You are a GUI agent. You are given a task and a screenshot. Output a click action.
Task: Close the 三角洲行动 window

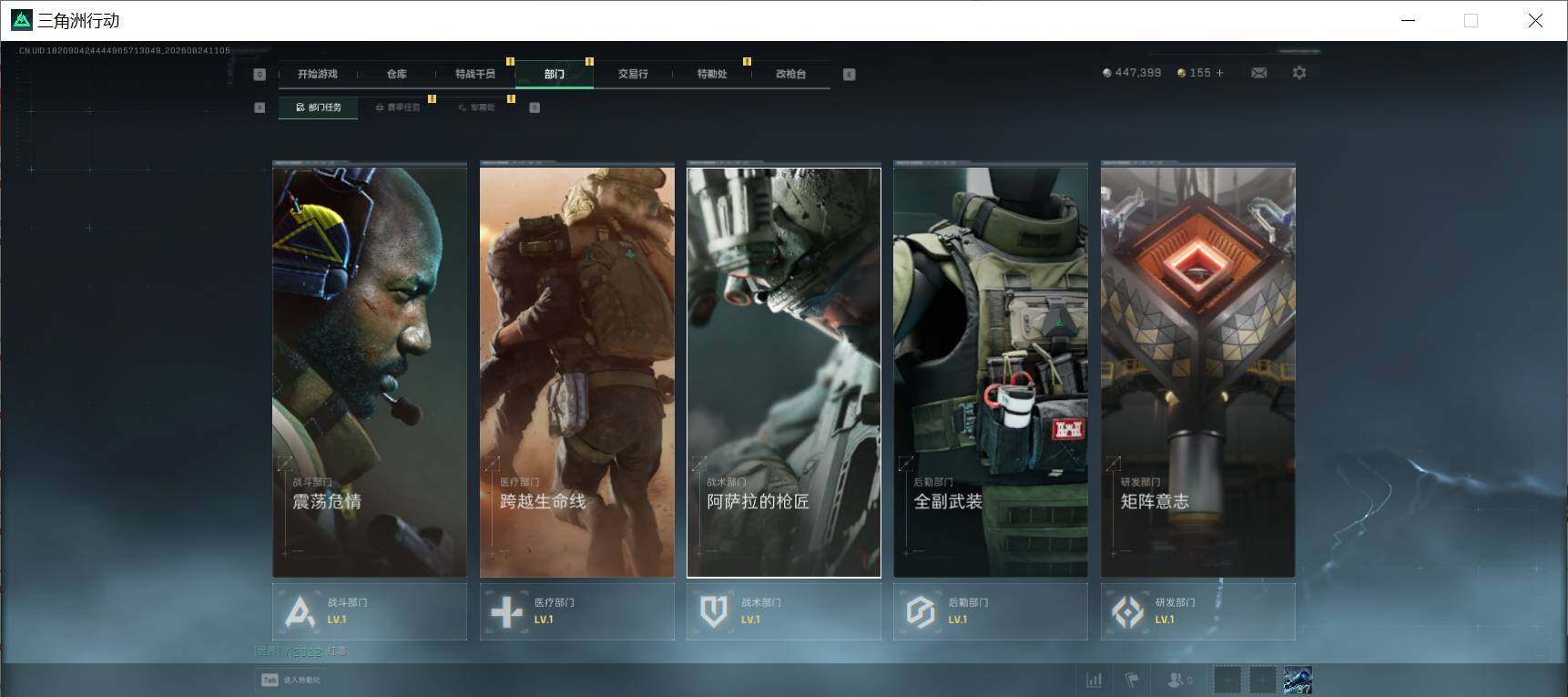click(1535, 20)
